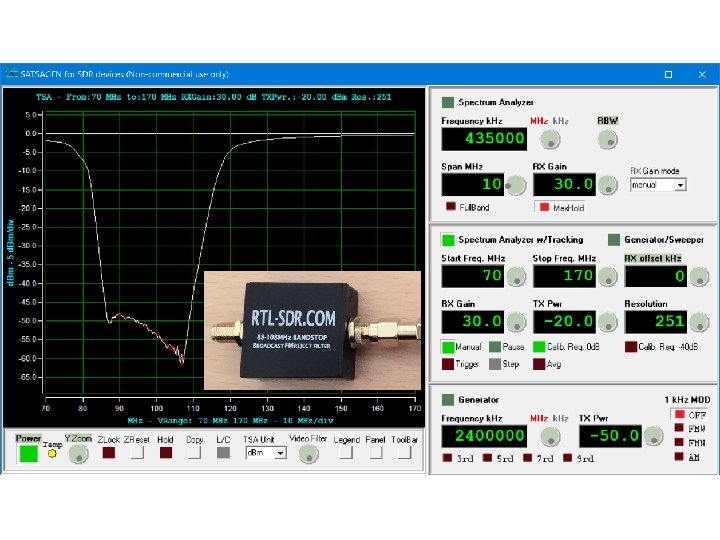
Task: Adjust the Spectrum Analyzer frequency knob
Action: point(550,139)
